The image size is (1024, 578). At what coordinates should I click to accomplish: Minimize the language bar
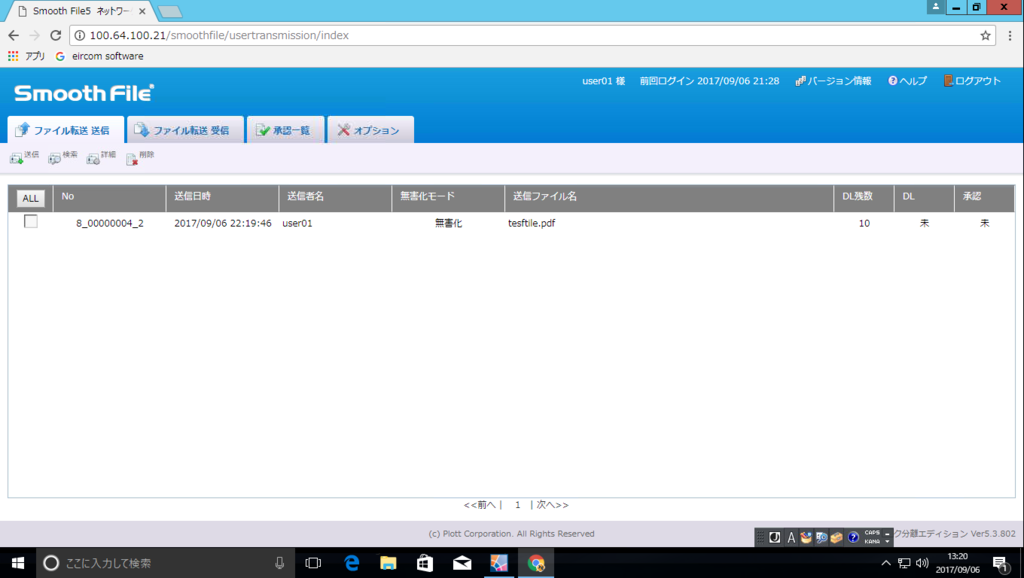coord(887,533)
